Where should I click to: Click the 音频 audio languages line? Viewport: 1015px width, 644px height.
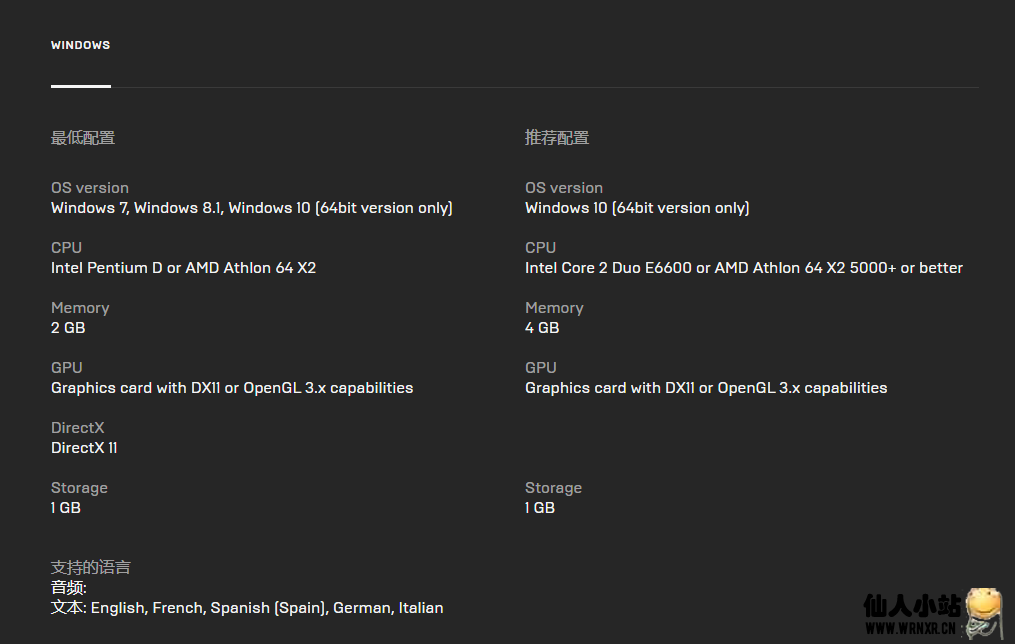[69, 588]
